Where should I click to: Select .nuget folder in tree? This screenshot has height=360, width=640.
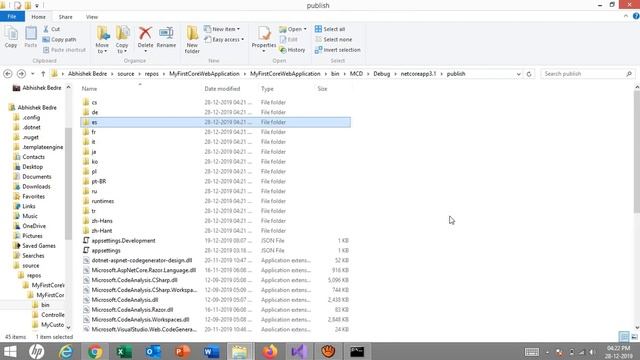tap(31, 137)
